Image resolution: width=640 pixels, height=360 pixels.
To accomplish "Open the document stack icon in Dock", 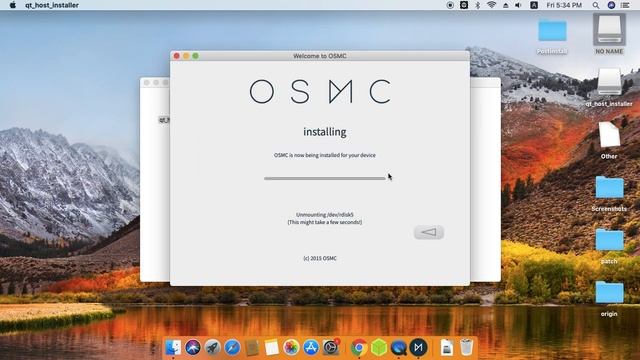I will pos(447,347).
